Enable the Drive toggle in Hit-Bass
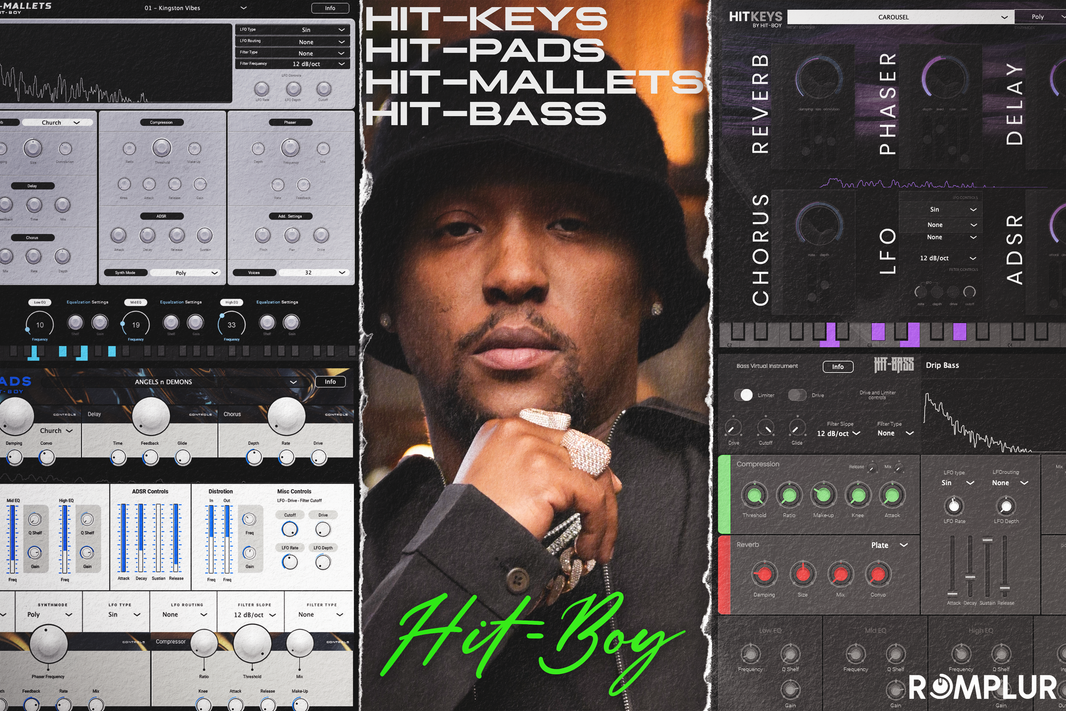 797,395
